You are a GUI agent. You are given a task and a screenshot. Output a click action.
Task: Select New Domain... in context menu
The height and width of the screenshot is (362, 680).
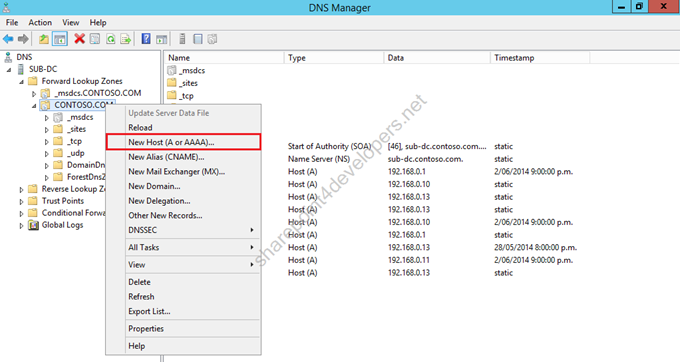[x=183, y=186]
